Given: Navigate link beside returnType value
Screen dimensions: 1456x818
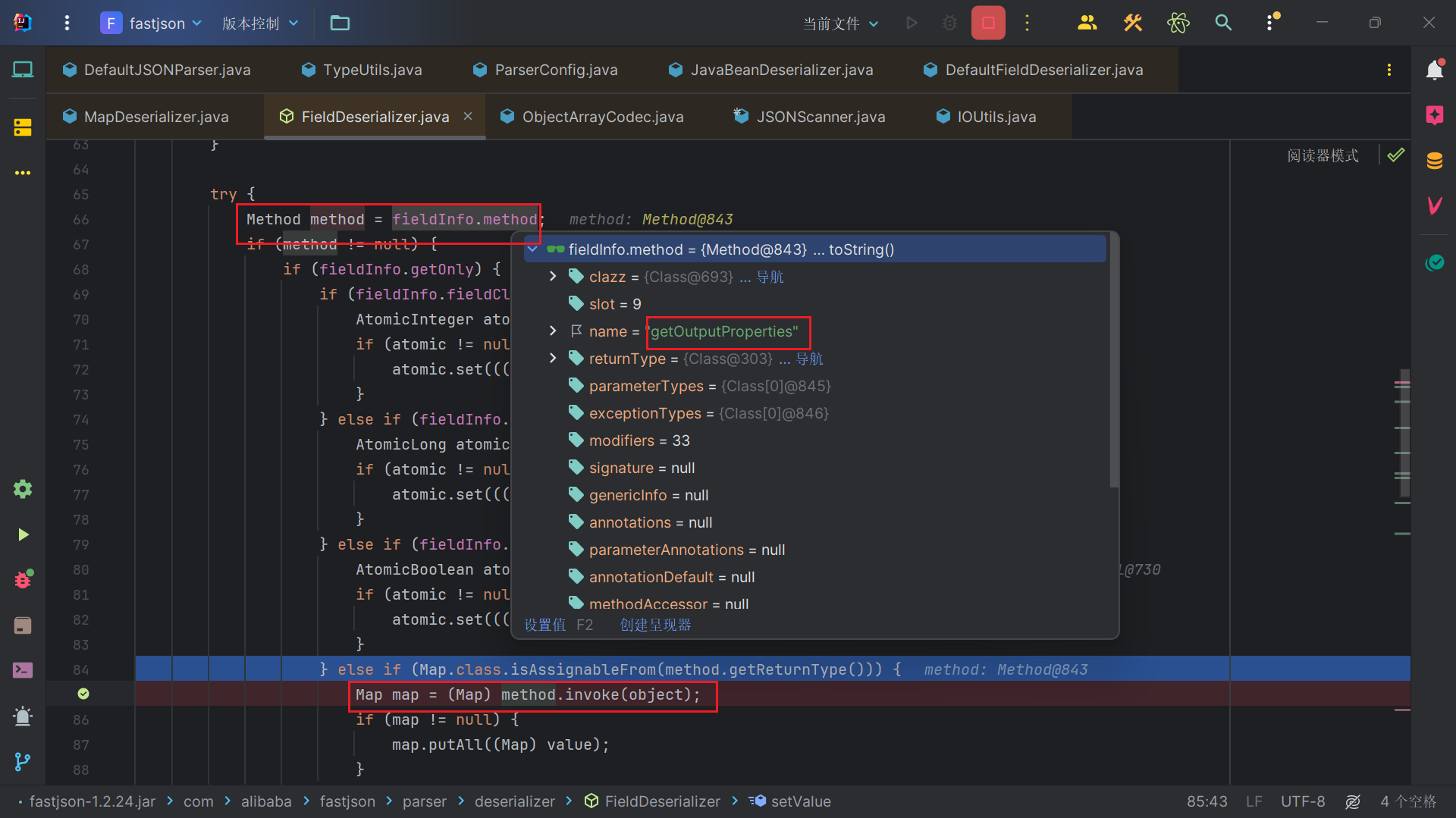Looking at the screenshot, I should click(x=809, y=359).
